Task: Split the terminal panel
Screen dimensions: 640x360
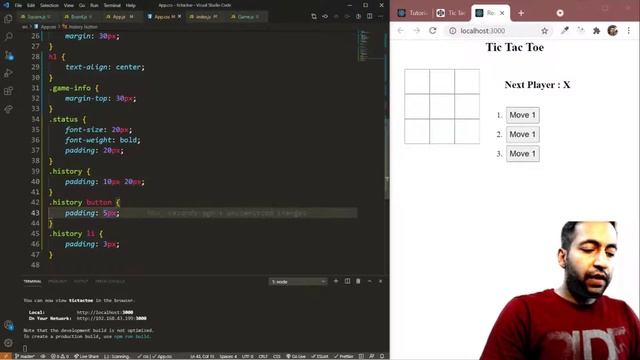Action: click(347, 281)
